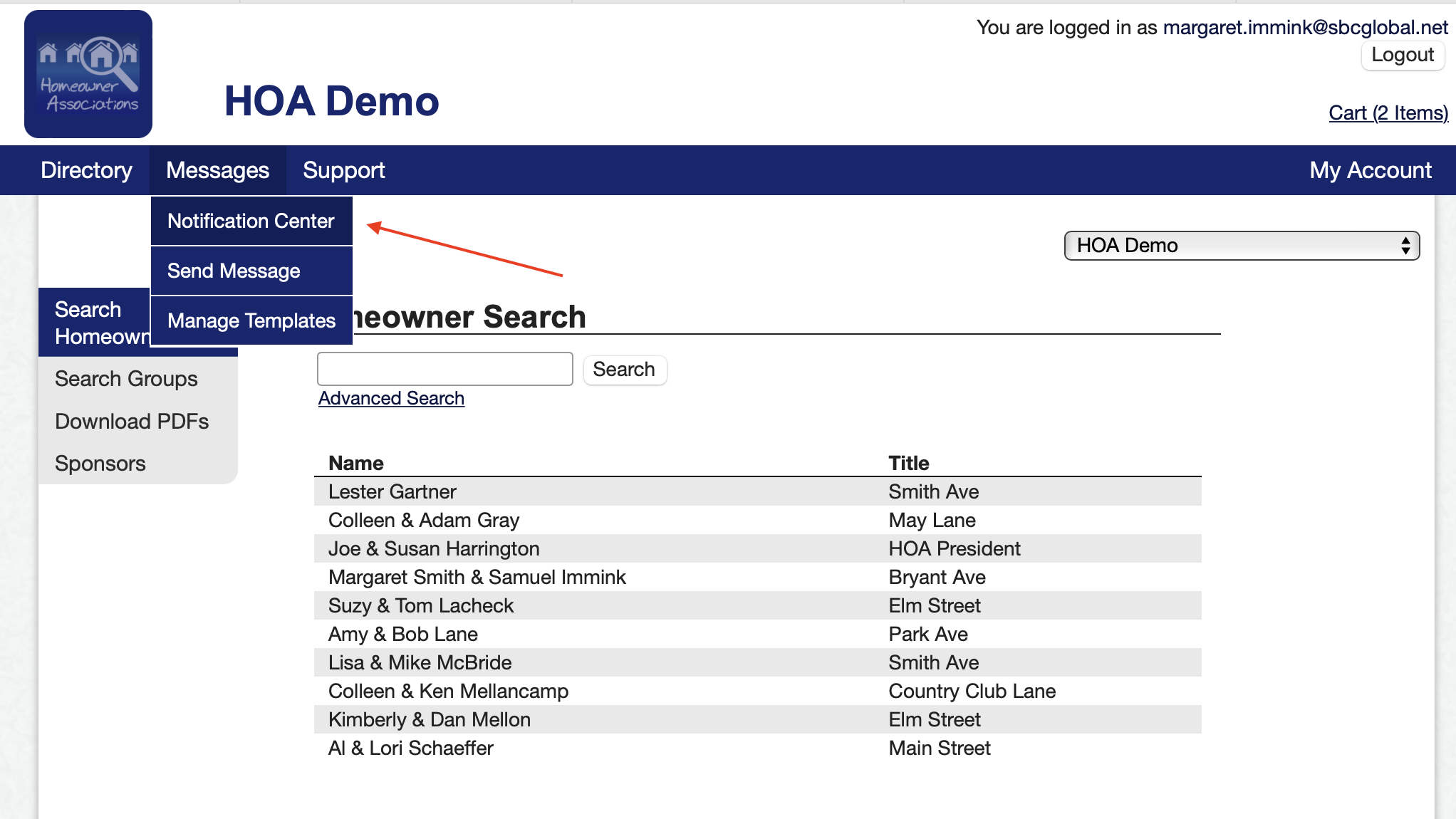Viewport: 1456px width, 819px height.
Task: Click the HOA Demo site title
Action: 331,101
